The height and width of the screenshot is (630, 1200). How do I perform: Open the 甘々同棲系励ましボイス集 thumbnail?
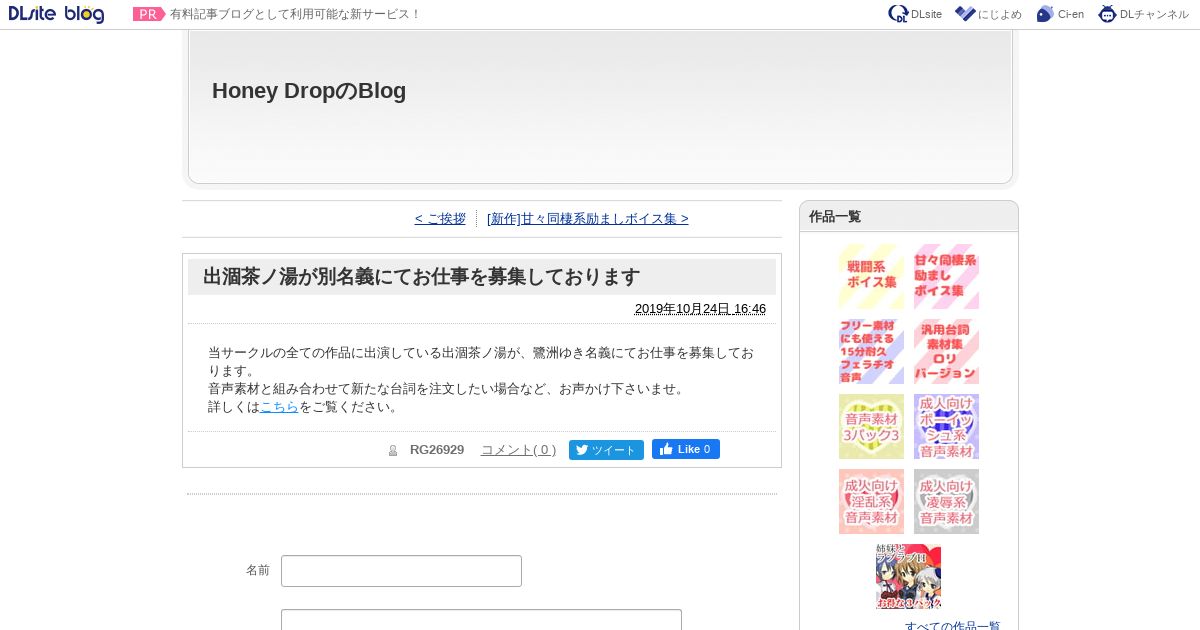(946, 277)
